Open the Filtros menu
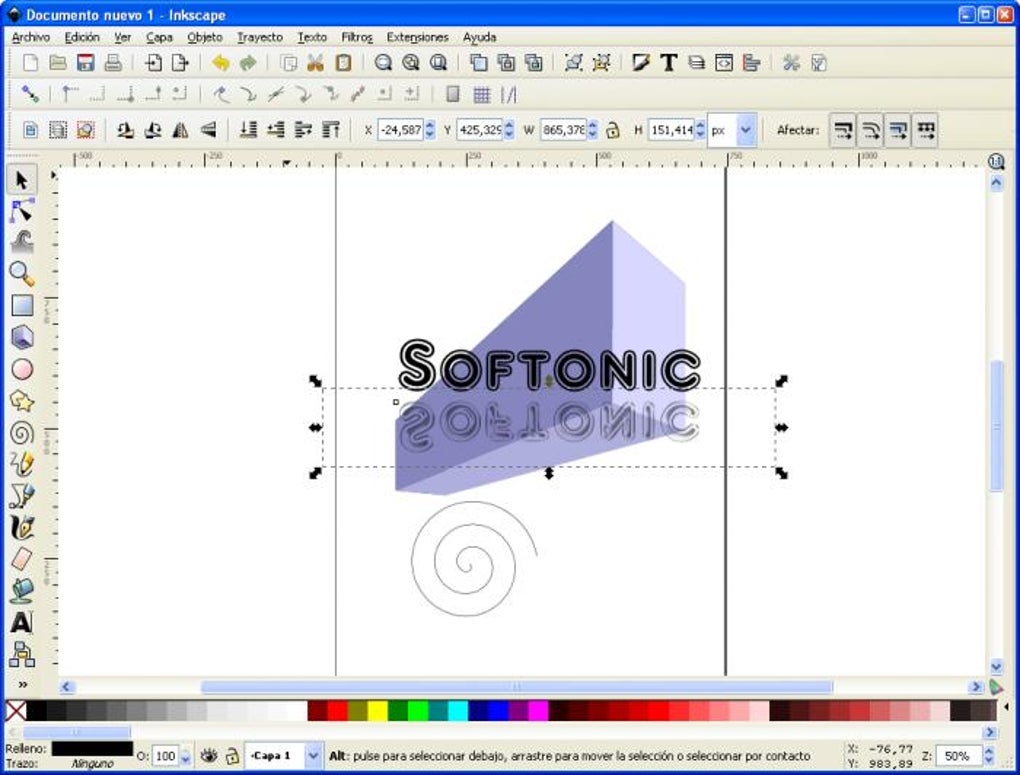This screenshot has width=1020, height=775. (357, 38)
